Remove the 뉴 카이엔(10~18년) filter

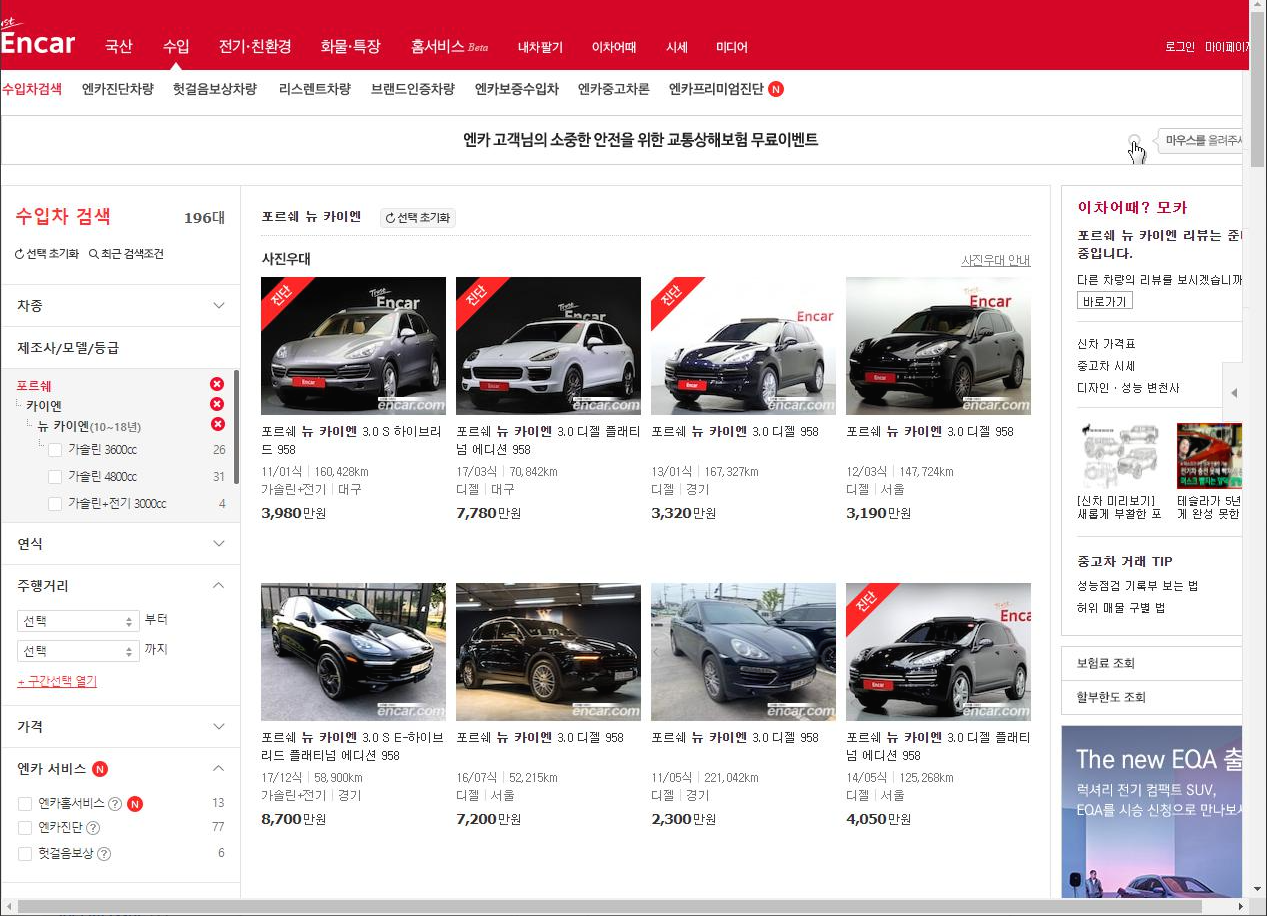[217, 424]
